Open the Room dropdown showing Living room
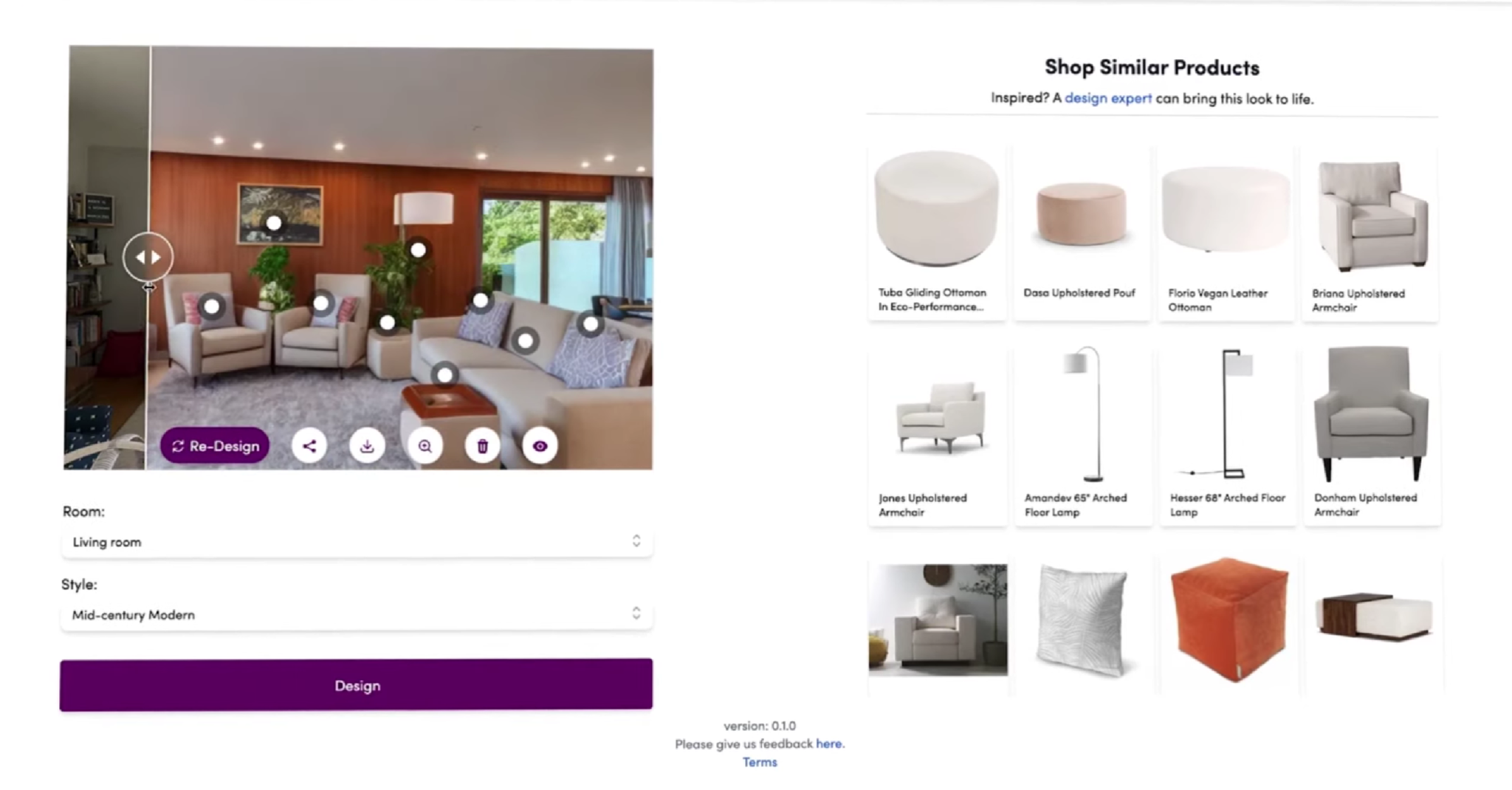Screen dimensions: 1512x790 [x=357, y=542]
